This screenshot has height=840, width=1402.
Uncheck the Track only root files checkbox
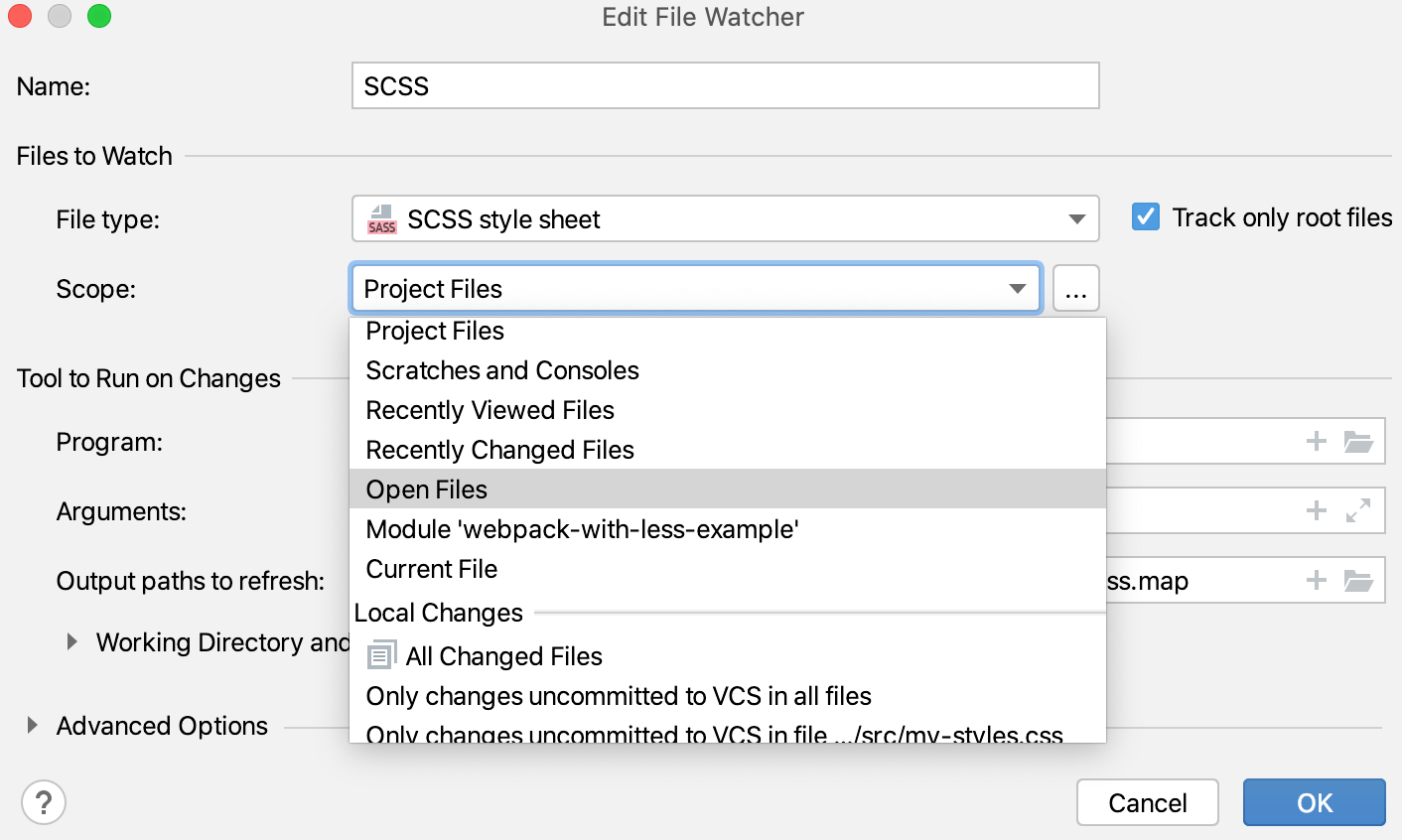[x=1146, y=216]
